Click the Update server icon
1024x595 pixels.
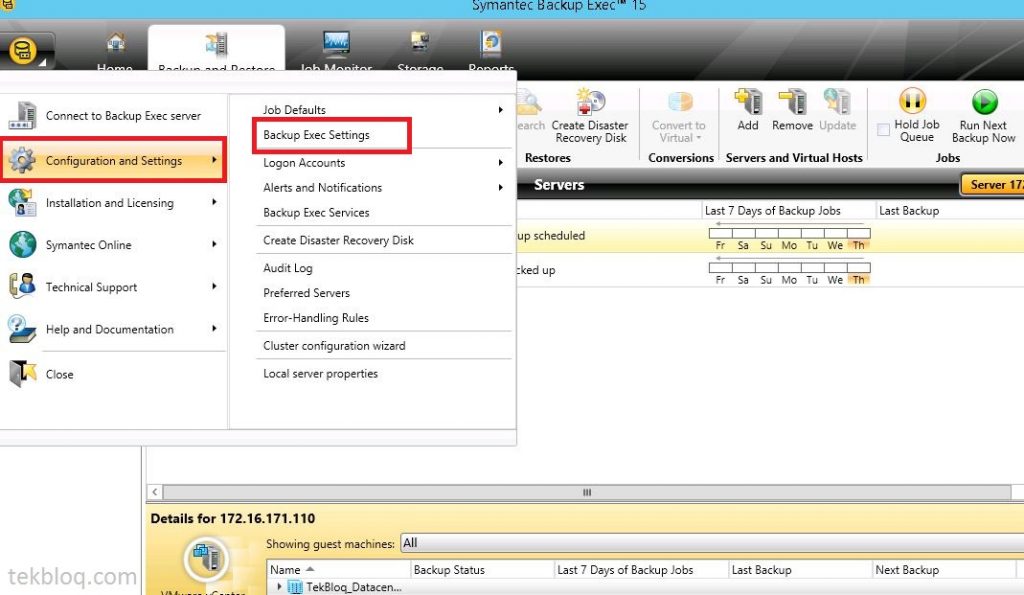[x=837, y=102]
